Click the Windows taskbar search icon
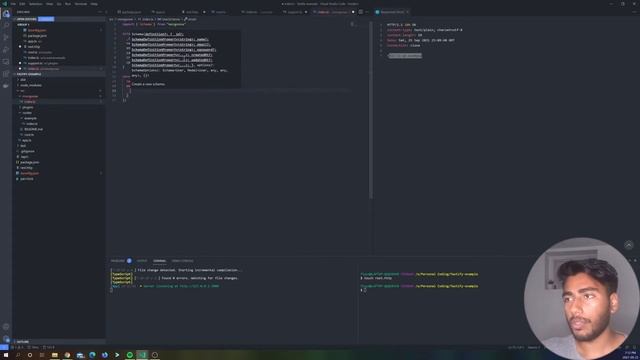 (18, 355)
